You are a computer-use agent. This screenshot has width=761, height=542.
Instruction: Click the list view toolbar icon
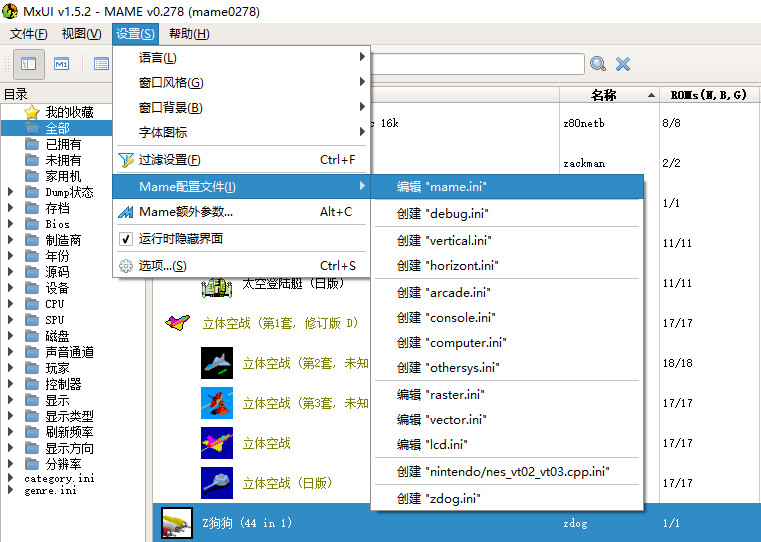[101, 64]
